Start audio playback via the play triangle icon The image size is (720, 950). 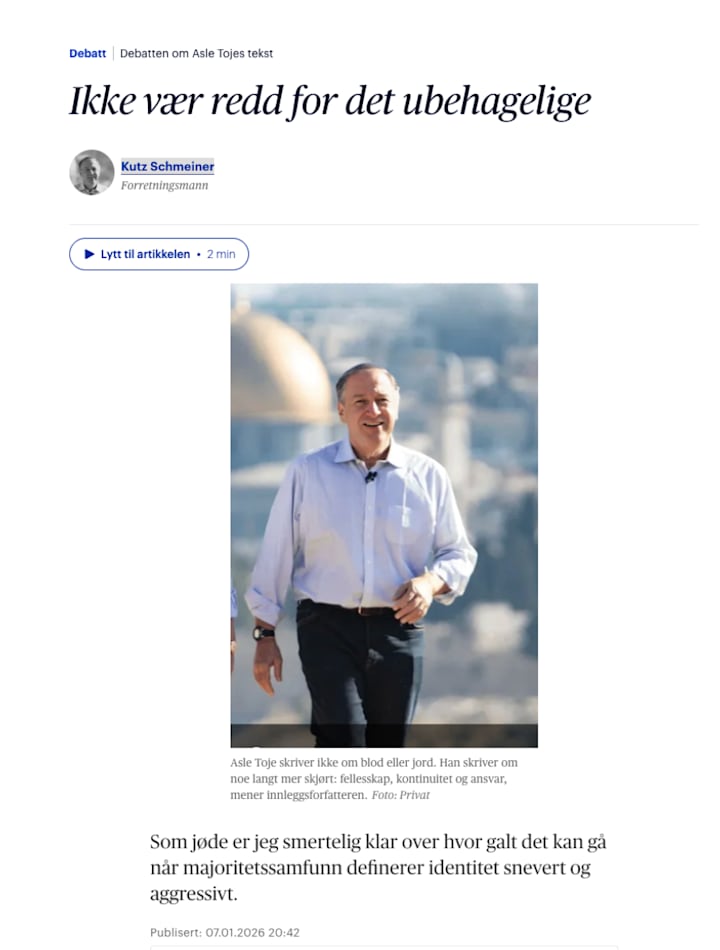pos(91,254)
